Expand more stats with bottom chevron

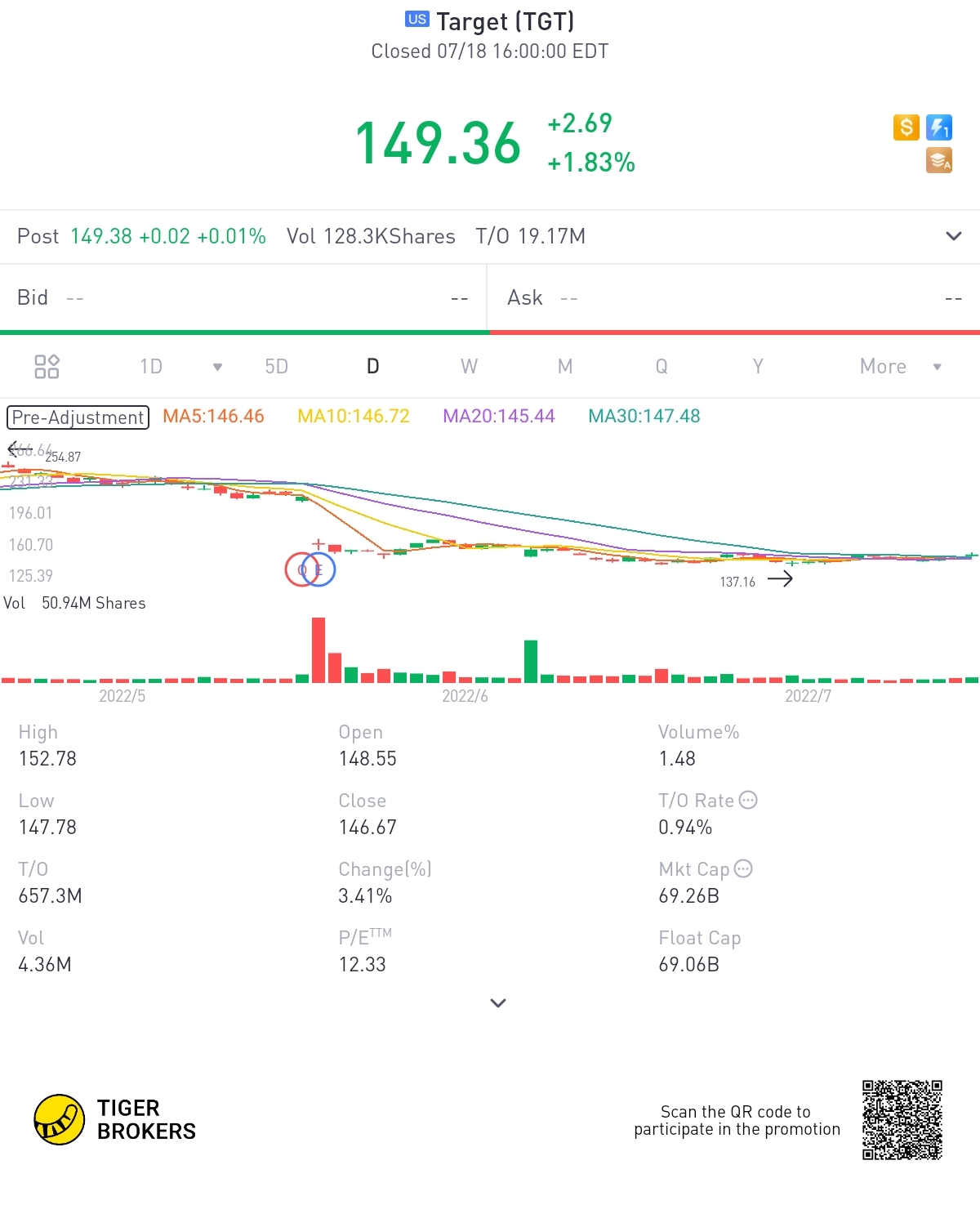click(x=498, y=1002)
